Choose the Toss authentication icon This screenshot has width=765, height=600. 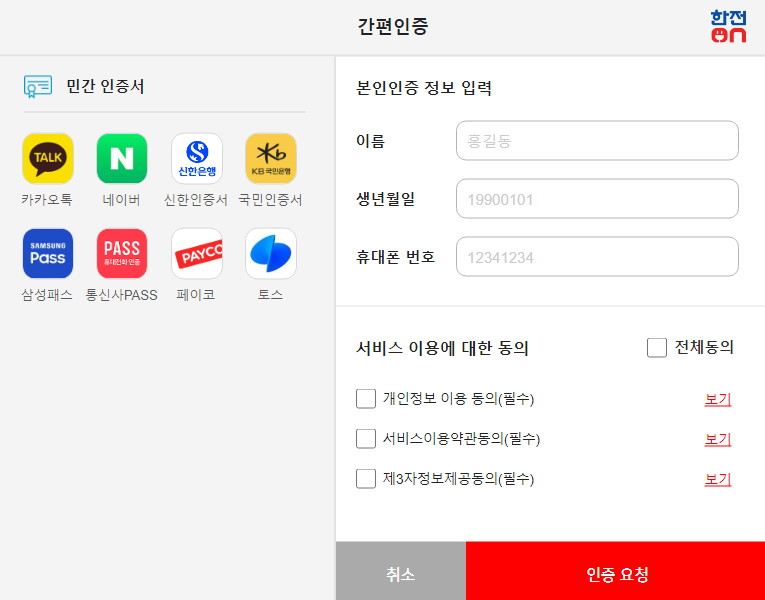[271, 254]
